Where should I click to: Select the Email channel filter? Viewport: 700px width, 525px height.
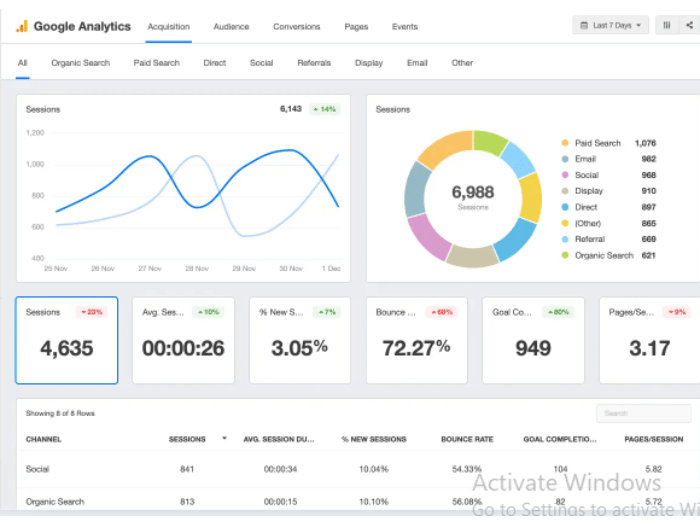(x=417, y=63)
